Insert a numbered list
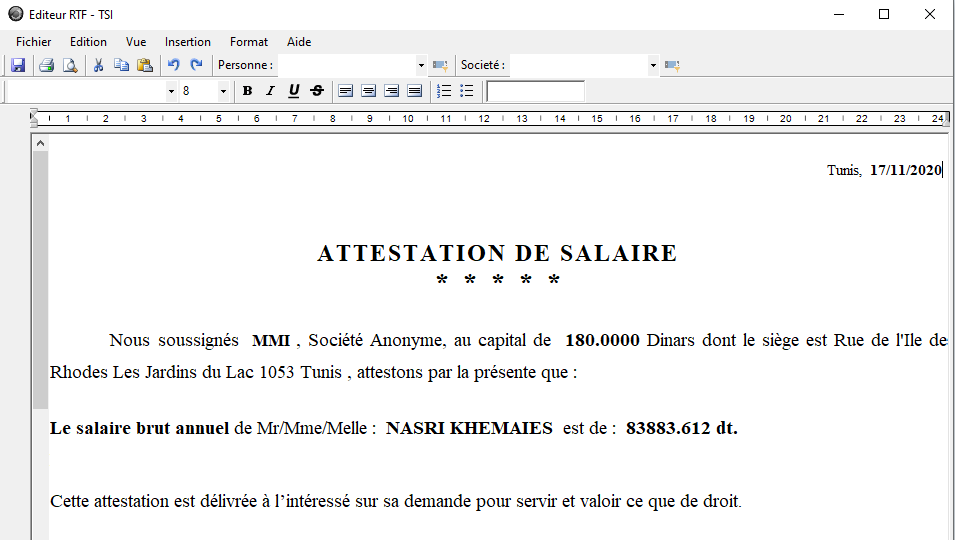This screenshot has height=540, width=955. [444, 91]
